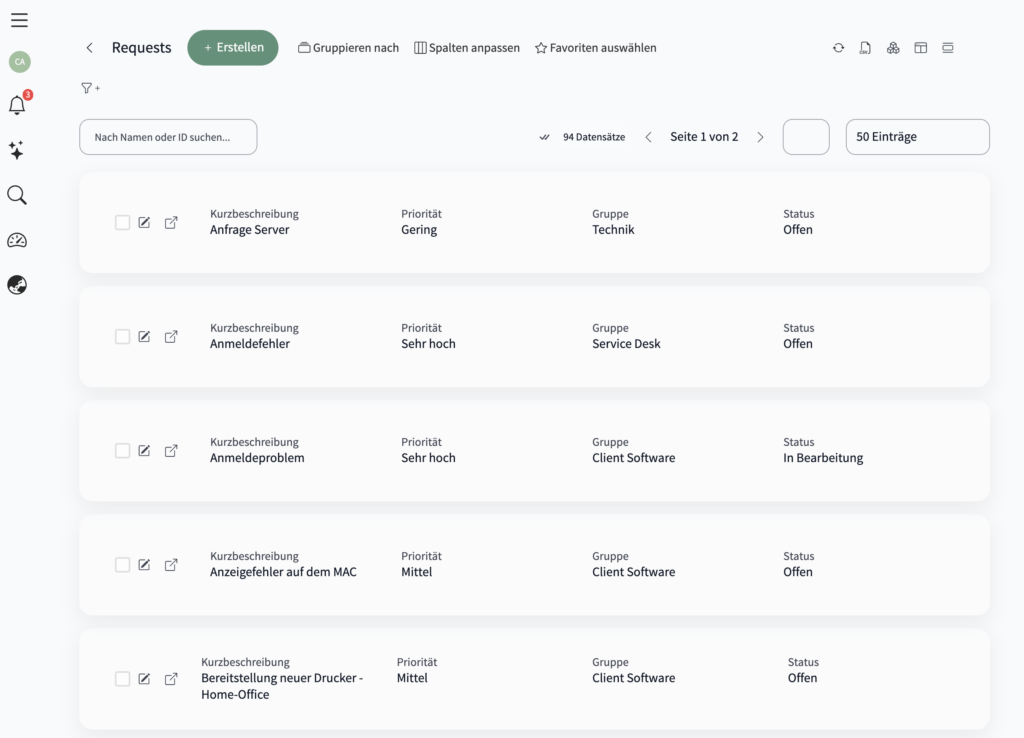The height and width of the screenshot is (738, 1024).
Task: Go to the next page with the right chevron
Action: pos(760,137)
